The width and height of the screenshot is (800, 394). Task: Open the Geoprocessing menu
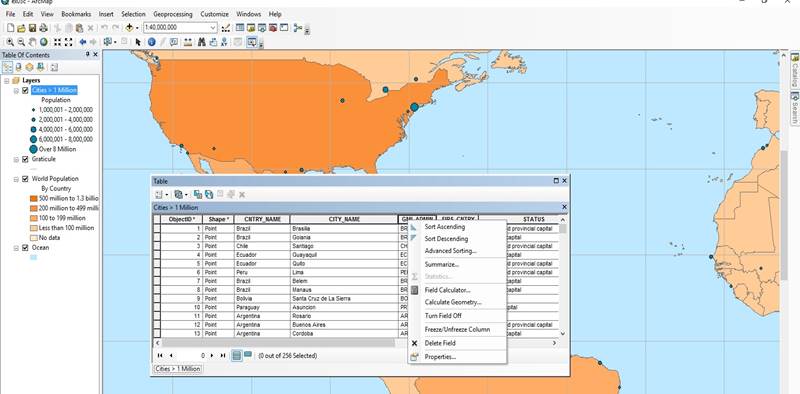point(173,14)
